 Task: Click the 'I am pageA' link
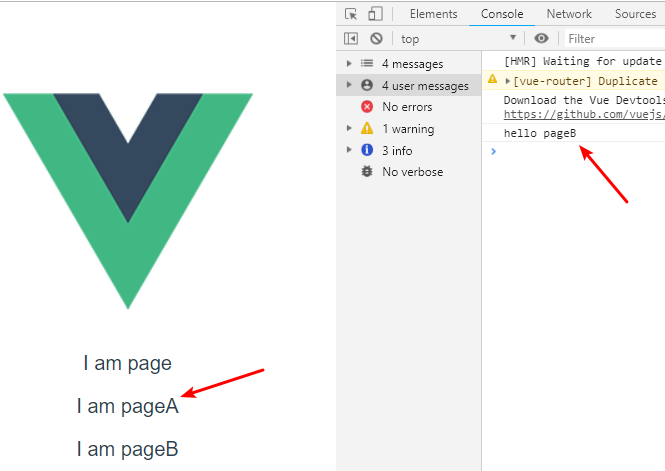click(128, 406)
